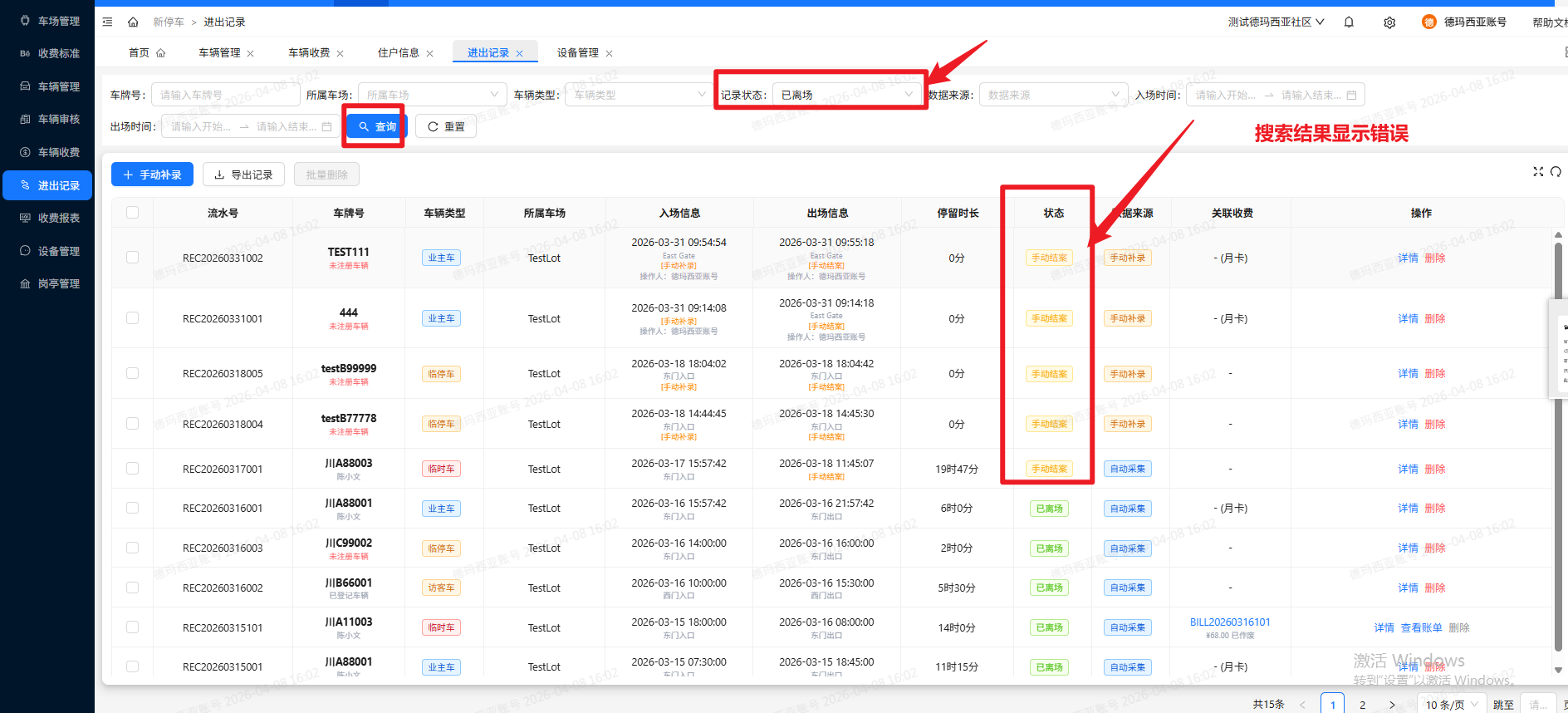The height and width of the screenshot is (713, 1568).
Task: Select the header select-all checkbox
Action: pyautogui.click(x=132, y=213)
